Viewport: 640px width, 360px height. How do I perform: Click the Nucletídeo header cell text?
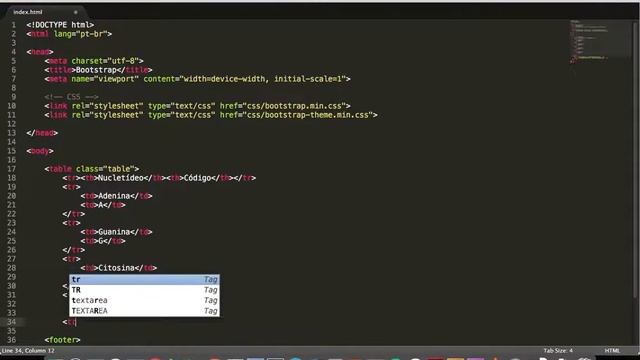point(121,178)
